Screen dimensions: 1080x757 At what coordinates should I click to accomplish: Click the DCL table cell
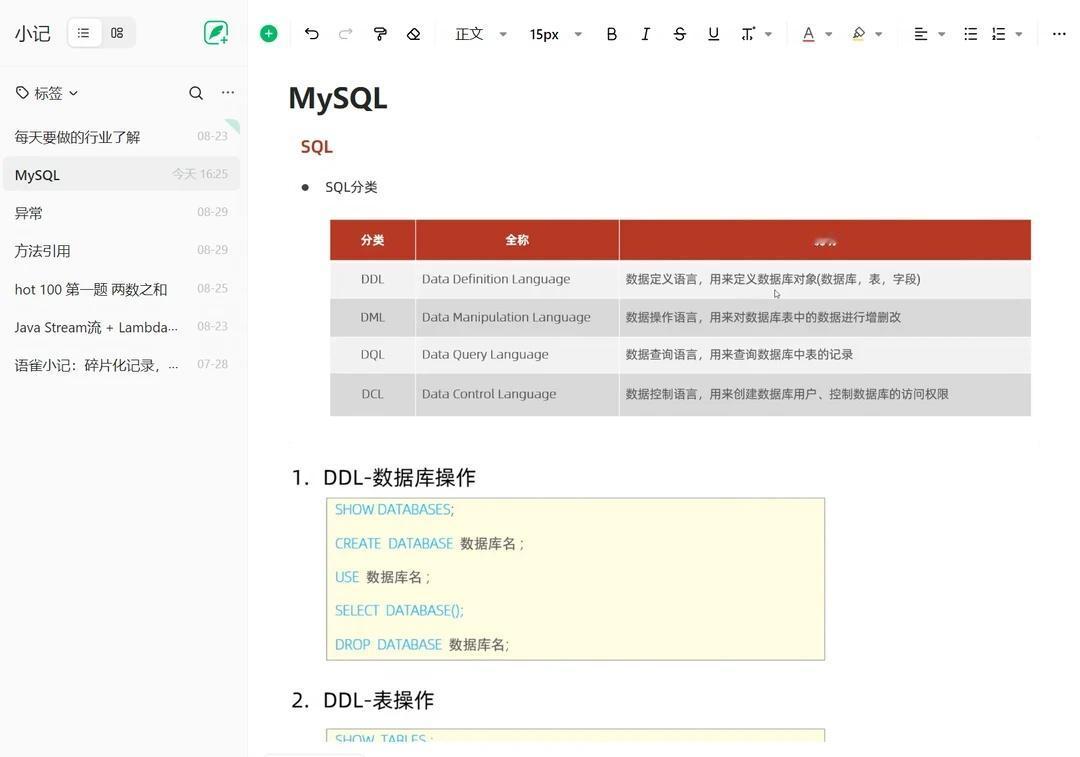373,394
